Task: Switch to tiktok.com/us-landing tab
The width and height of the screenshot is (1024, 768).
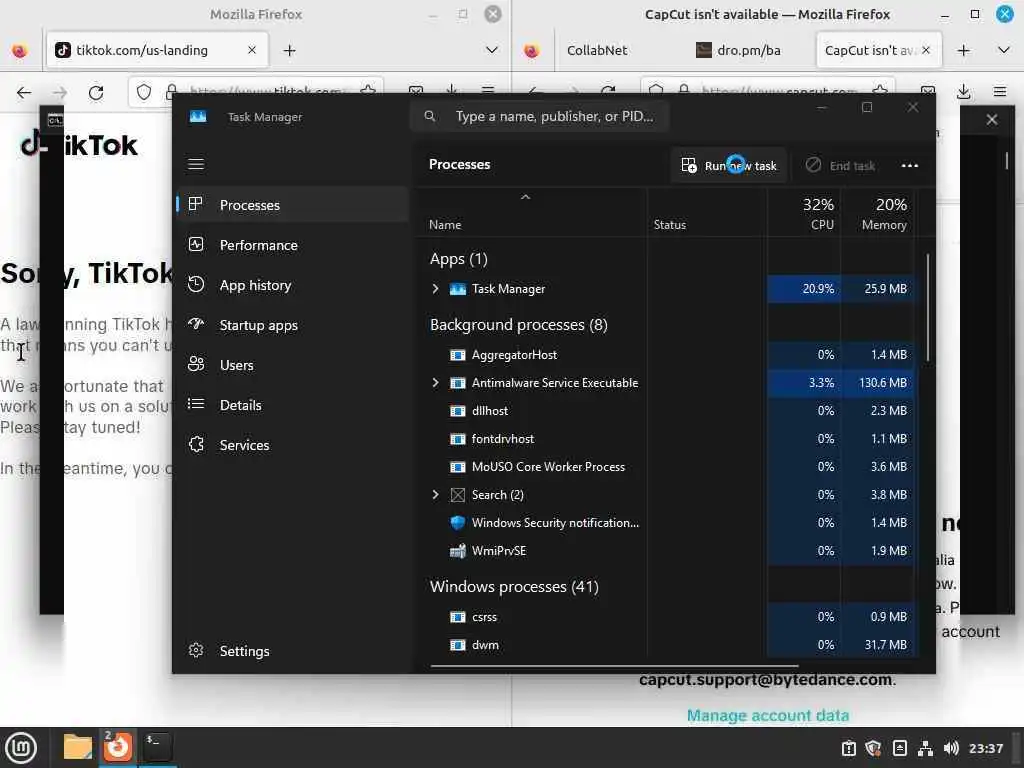Action: tap(157, 50)
